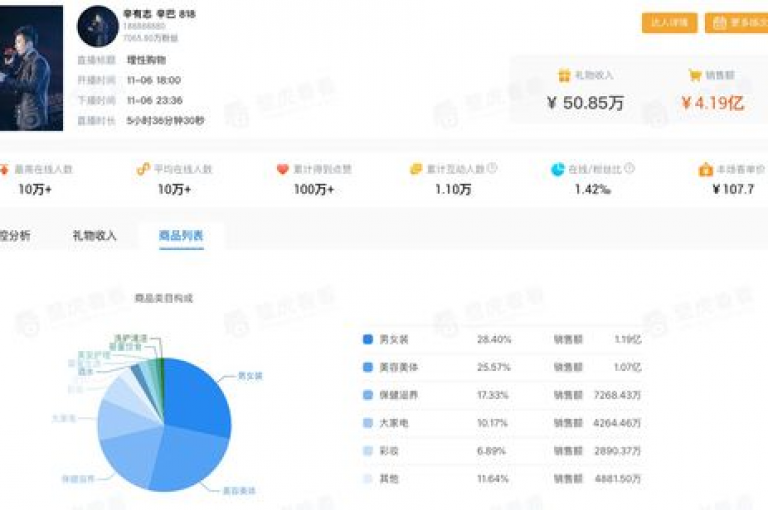Image resolution: width=768 pixels, height=510 pixels.
Task: Switch to the 礼物收入 tab
Action: click(x=95, y=236)
